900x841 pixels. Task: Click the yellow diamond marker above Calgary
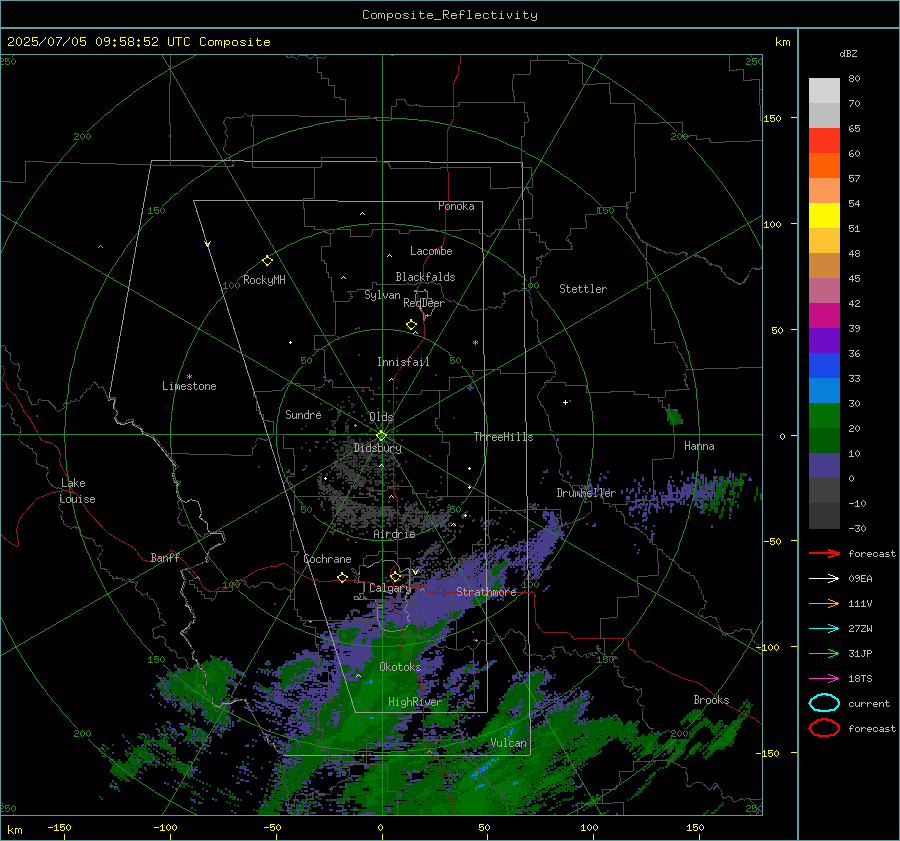[395, 576]
